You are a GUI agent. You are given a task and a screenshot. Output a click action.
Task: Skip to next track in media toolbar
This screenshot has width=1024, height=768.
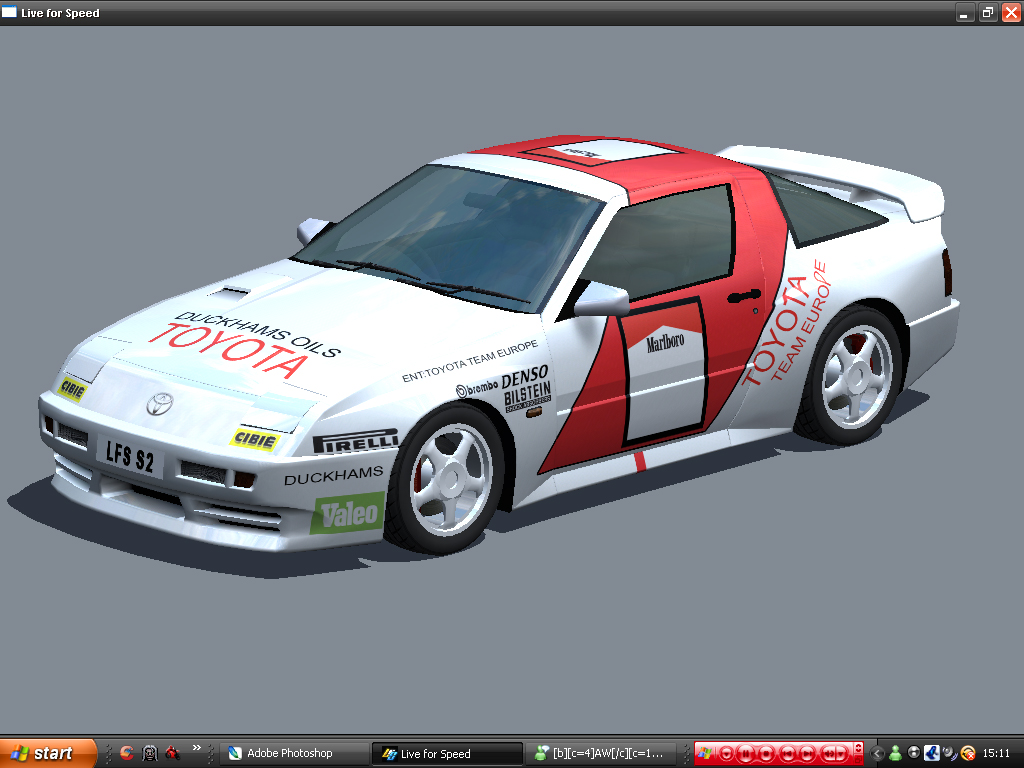[807, 754]
